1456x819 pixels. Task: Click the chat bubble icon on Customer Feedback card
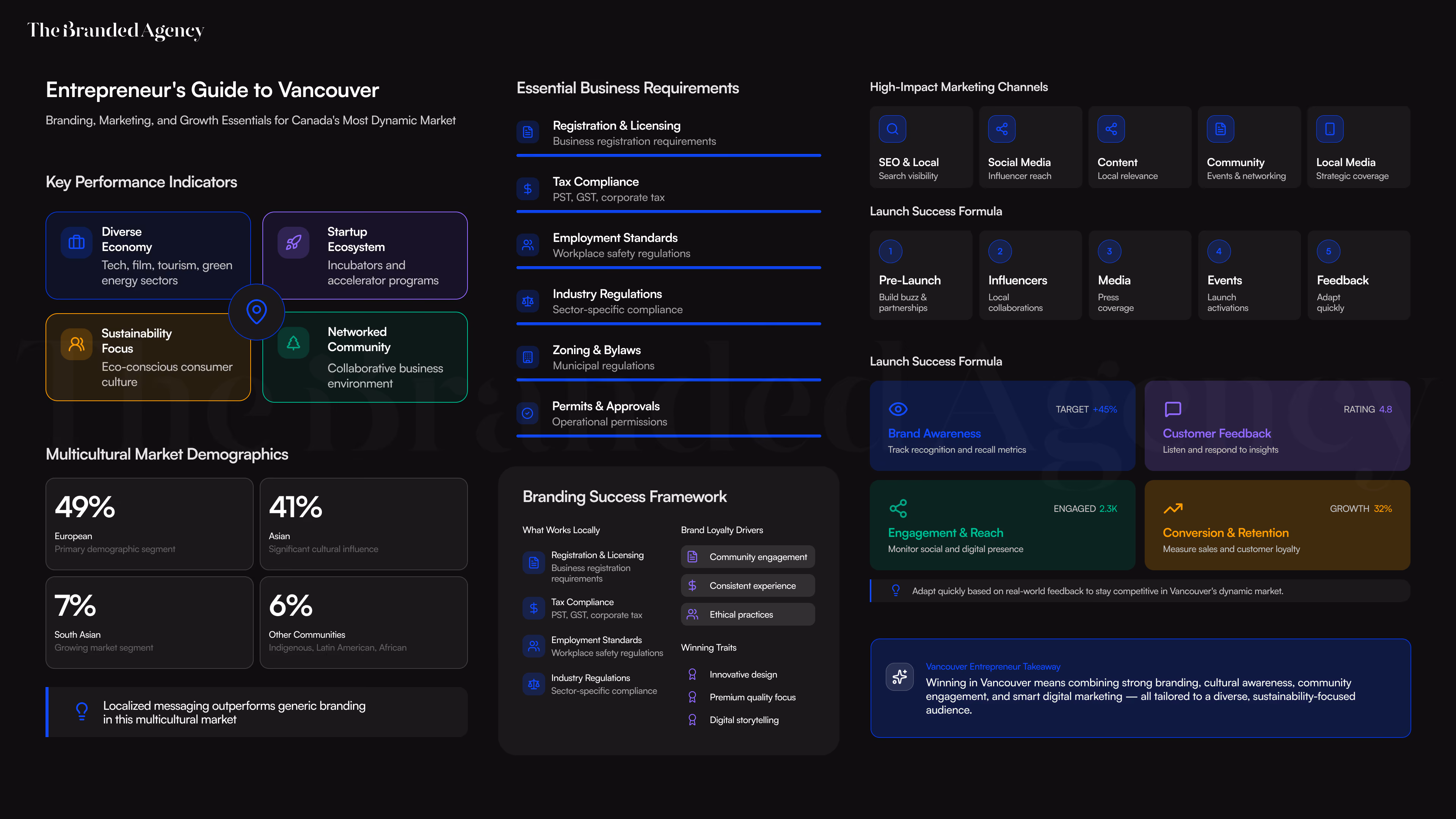tap(1173, 409)
